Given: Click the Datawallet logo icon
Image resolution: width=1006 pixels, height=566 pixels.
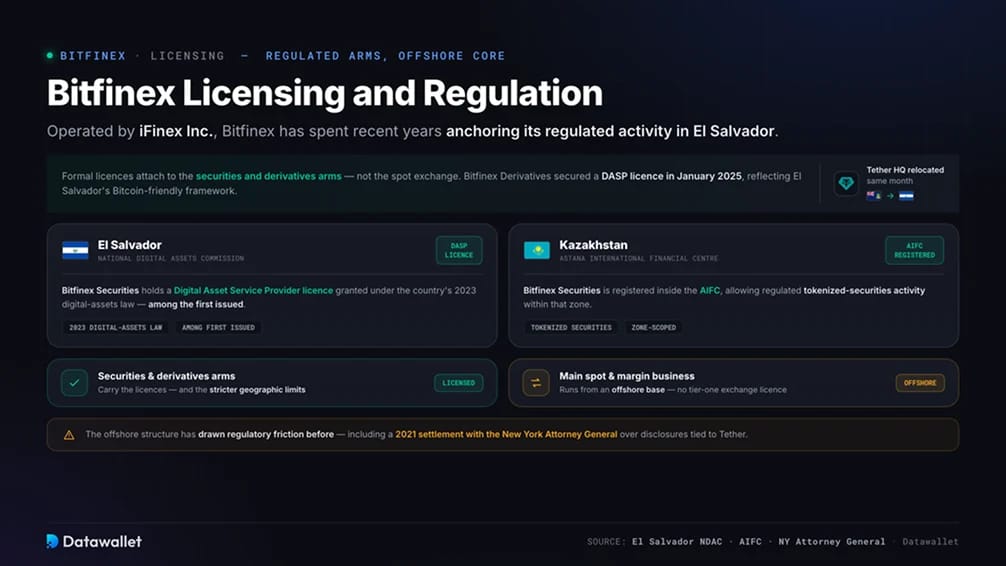Looking at the screenshot, I should pos(53,541).
